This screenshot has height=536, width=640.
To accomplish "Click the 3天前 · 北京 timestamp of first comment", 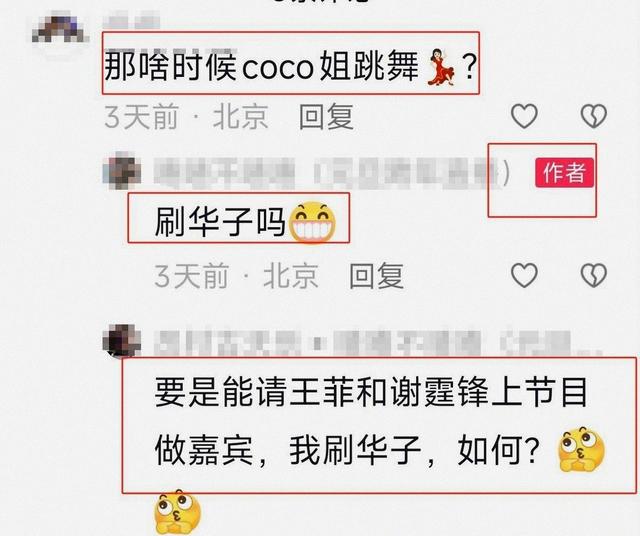I will [x=187, y=117].
